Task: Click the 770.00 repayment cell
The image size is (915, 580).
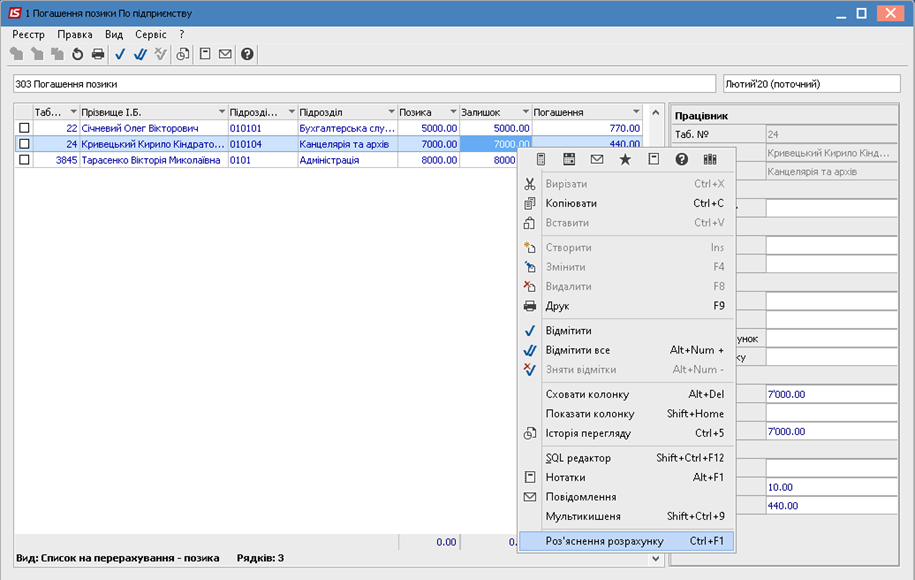Action: coord(587,128)
